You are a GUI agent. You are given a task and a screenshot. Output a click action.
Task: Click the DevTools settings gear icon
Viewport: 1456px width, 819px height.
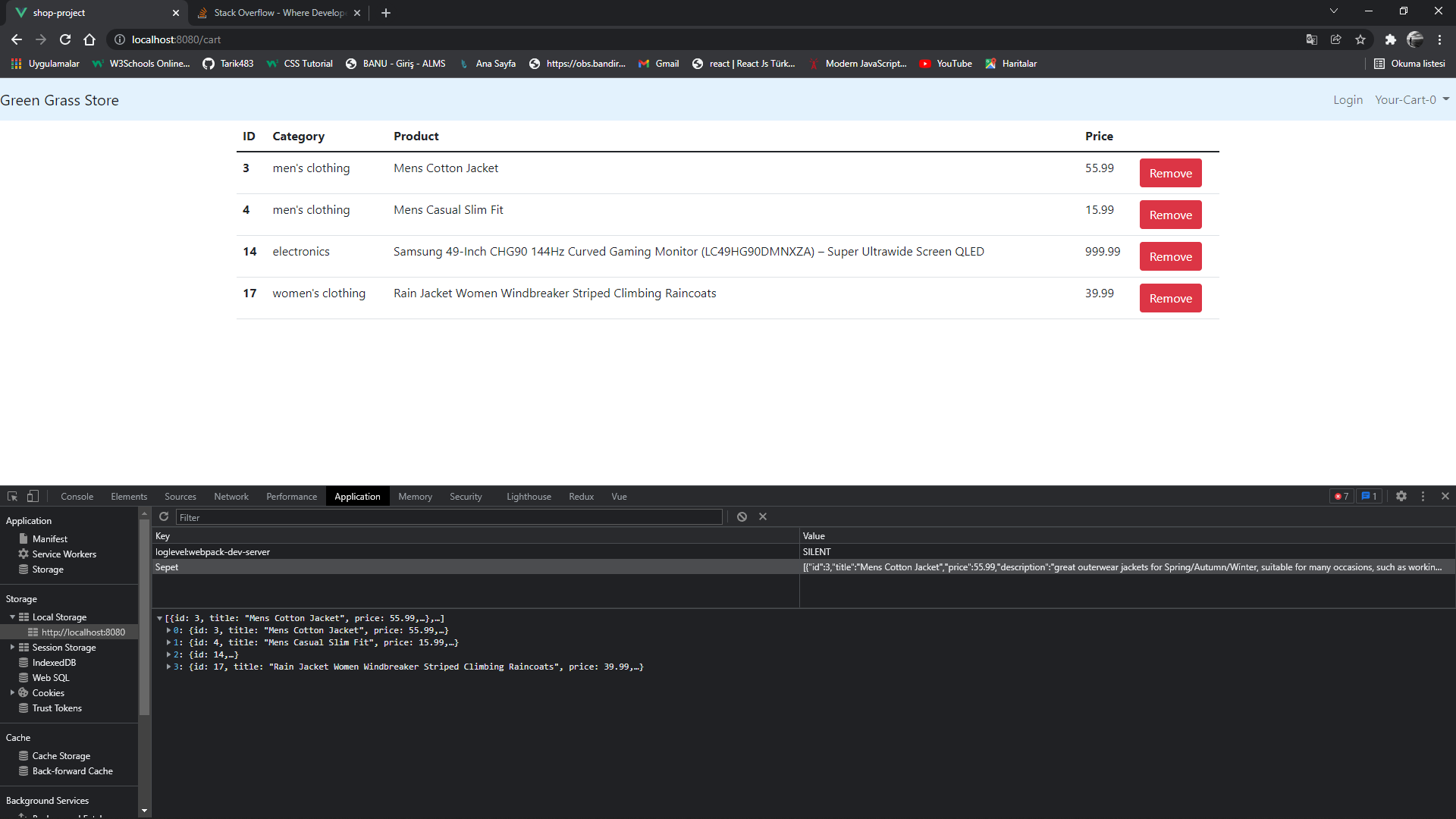pos(1402,496)
